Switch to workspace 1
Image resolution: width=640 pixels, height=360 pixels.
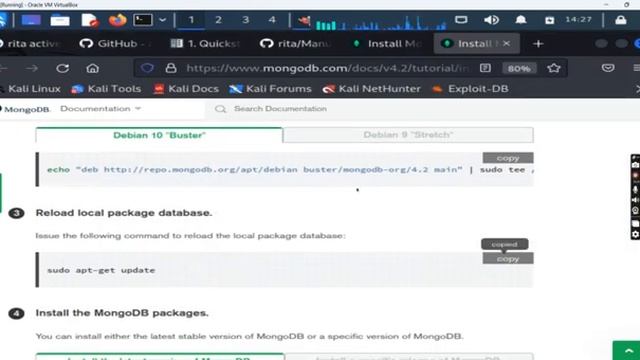(191, 20)
